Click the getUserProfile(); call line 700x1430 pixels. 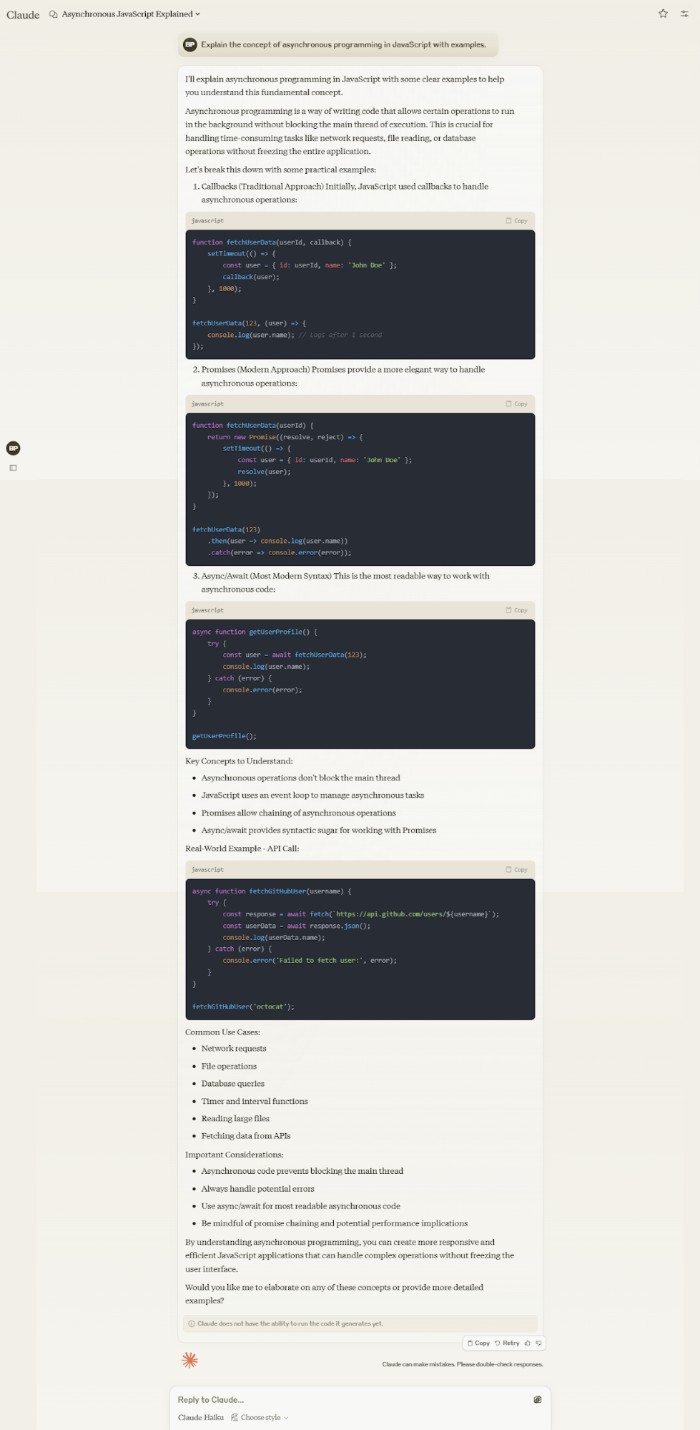(224, 735)
